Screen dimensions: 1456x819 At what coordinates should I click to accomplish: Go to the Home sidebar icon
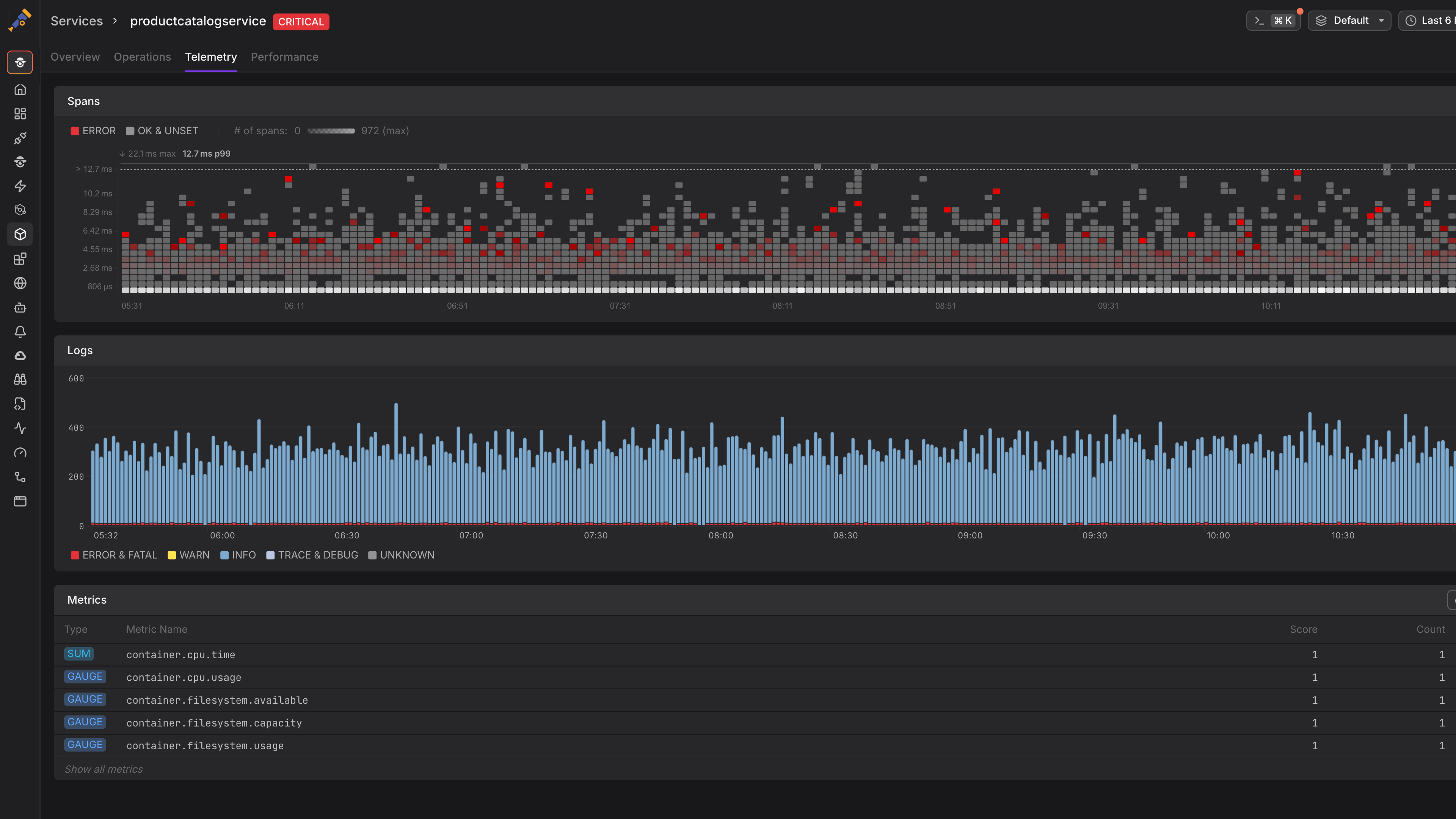tap(20, 89)
